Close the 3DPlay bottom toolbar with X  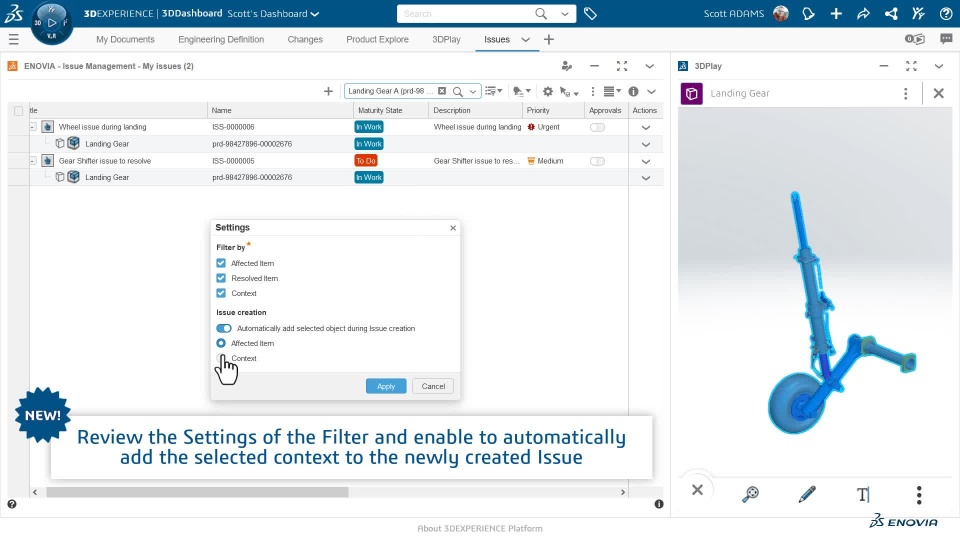[x=697, y=490]
